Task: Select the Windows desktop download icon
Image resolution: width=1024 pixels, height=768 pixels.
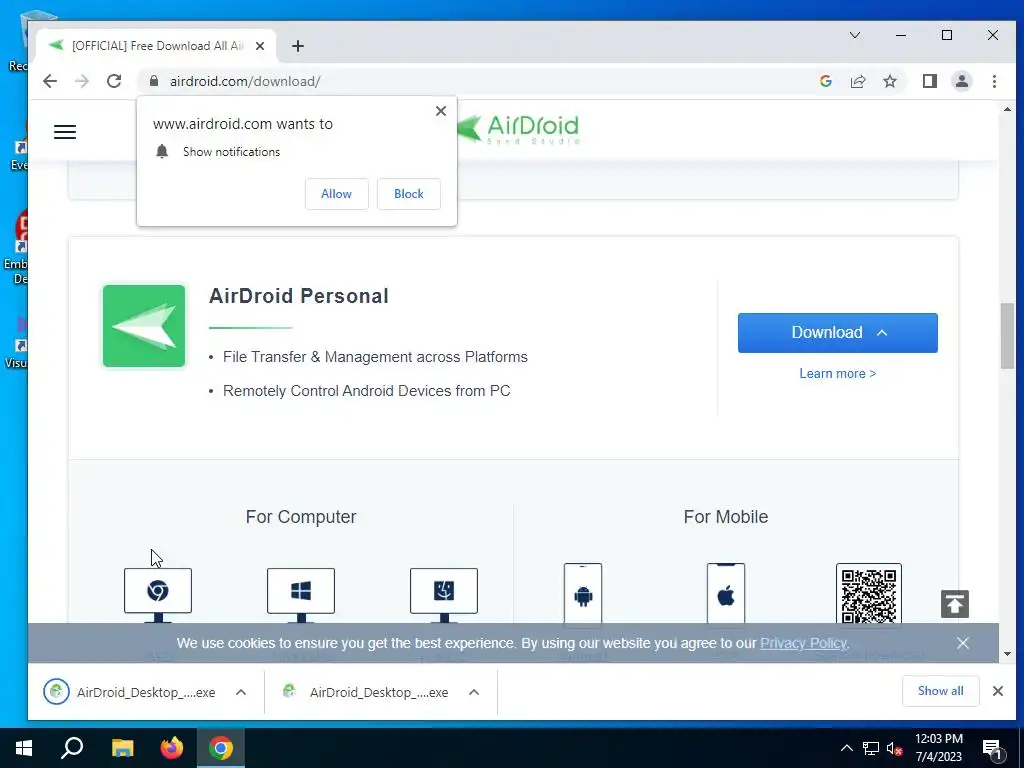Action: [301, 594]
